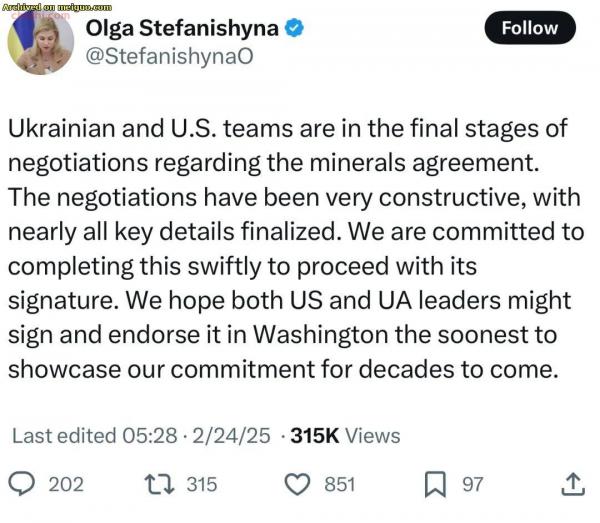Open the share upload icon
Image resolution: width=600 pixels, height=523 pixels.
(x=573, y=484)
